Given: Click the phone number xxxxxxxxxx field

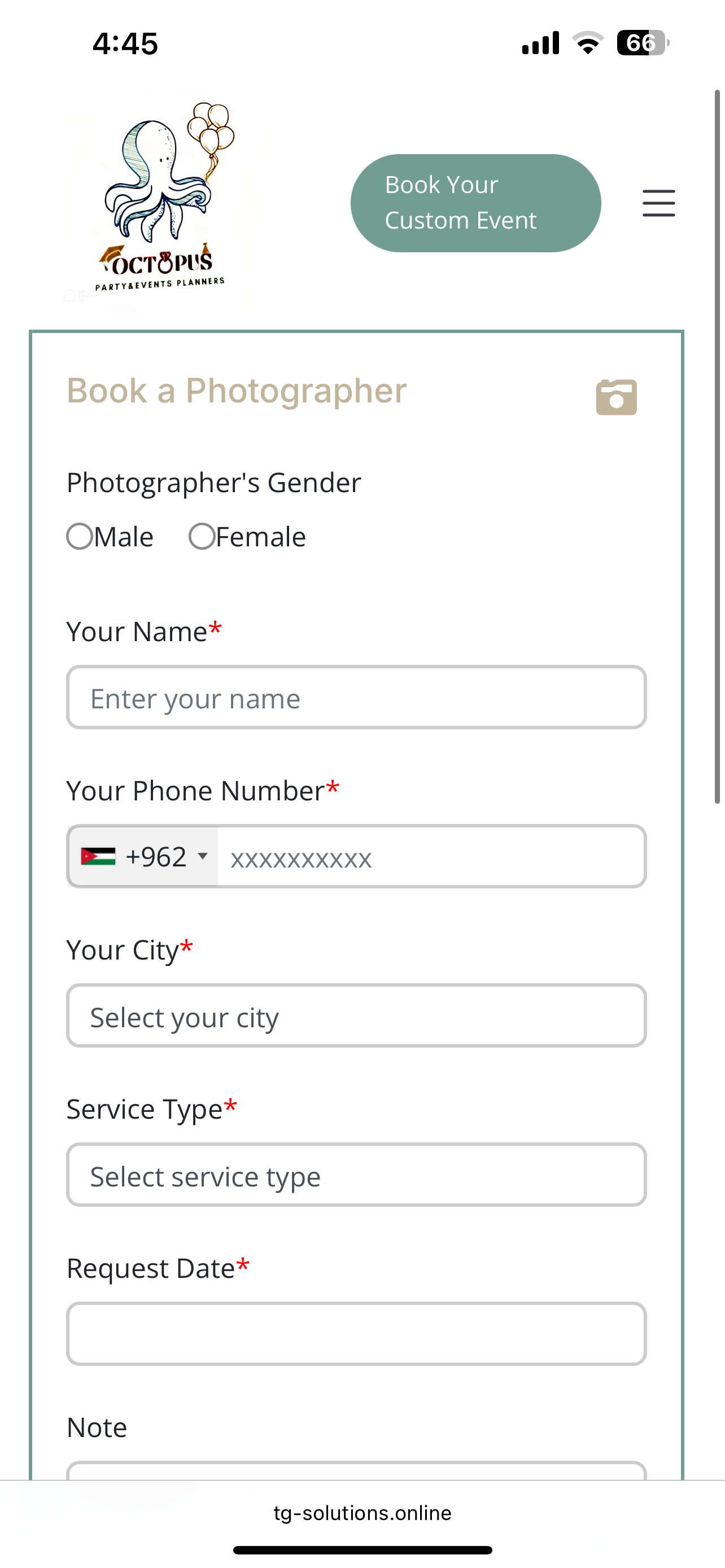Looking at the screenshot, I should [431, 857].
